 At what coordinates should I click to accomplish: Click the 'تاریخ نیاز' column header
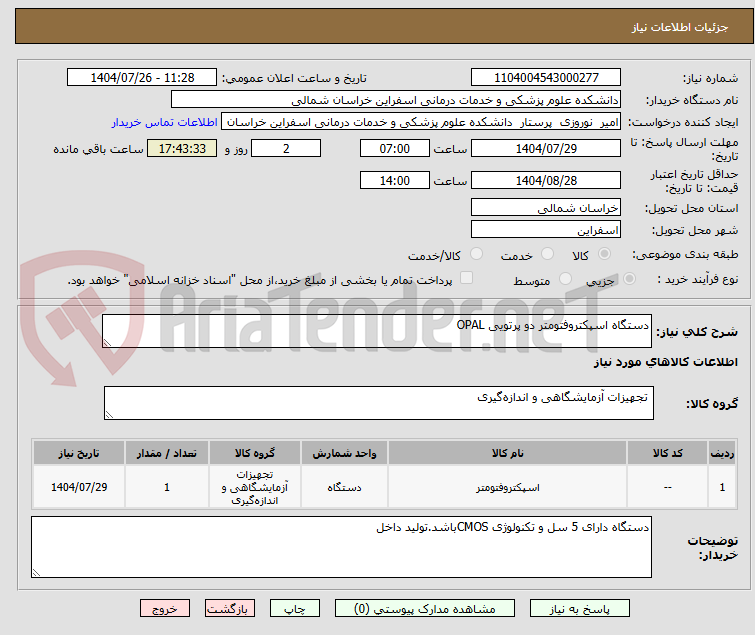pyautogui.click(x=79, y=453)
